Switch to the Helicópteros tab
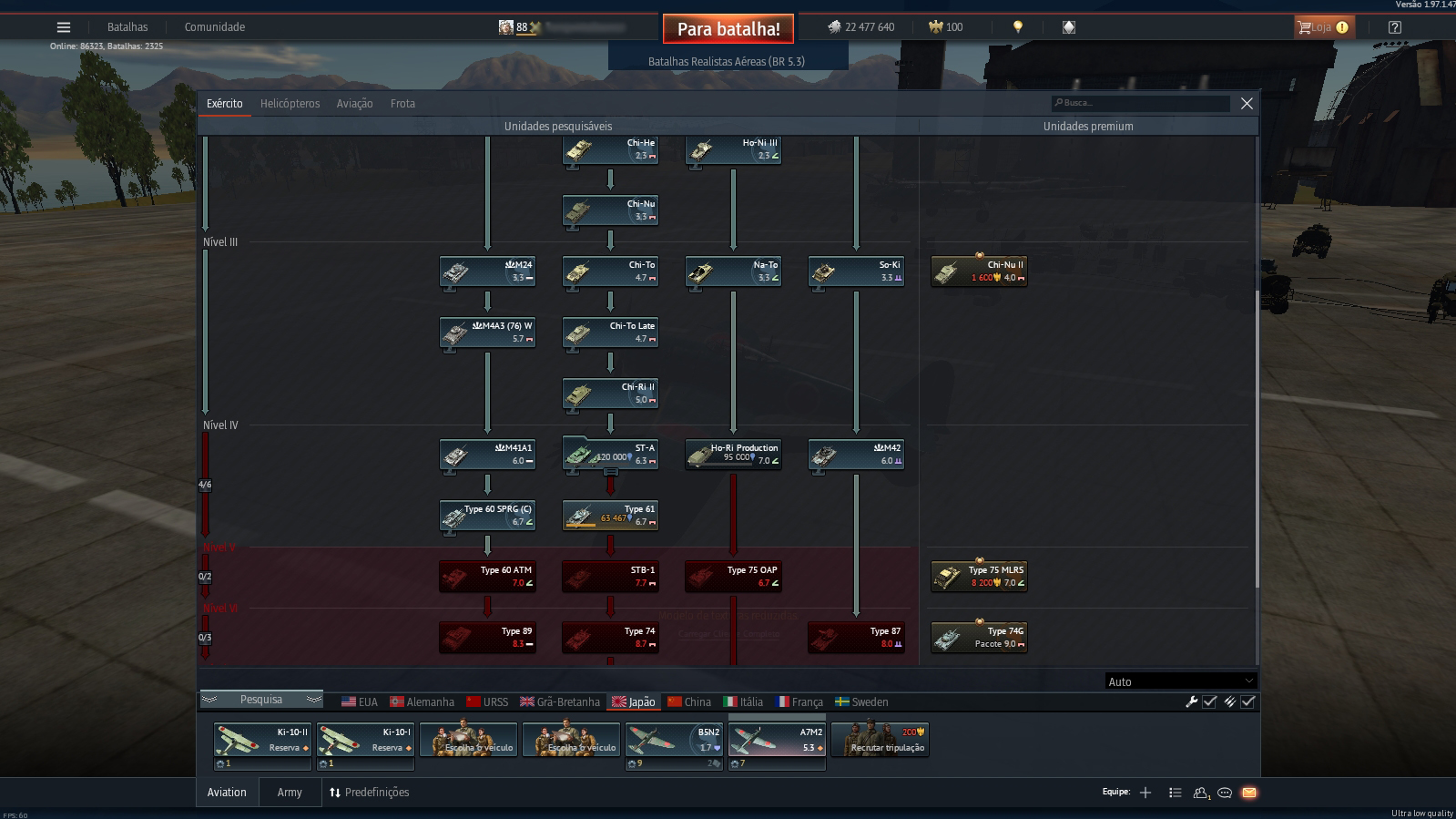Viewport: 1456px width, 819px height. click(290, 104)
